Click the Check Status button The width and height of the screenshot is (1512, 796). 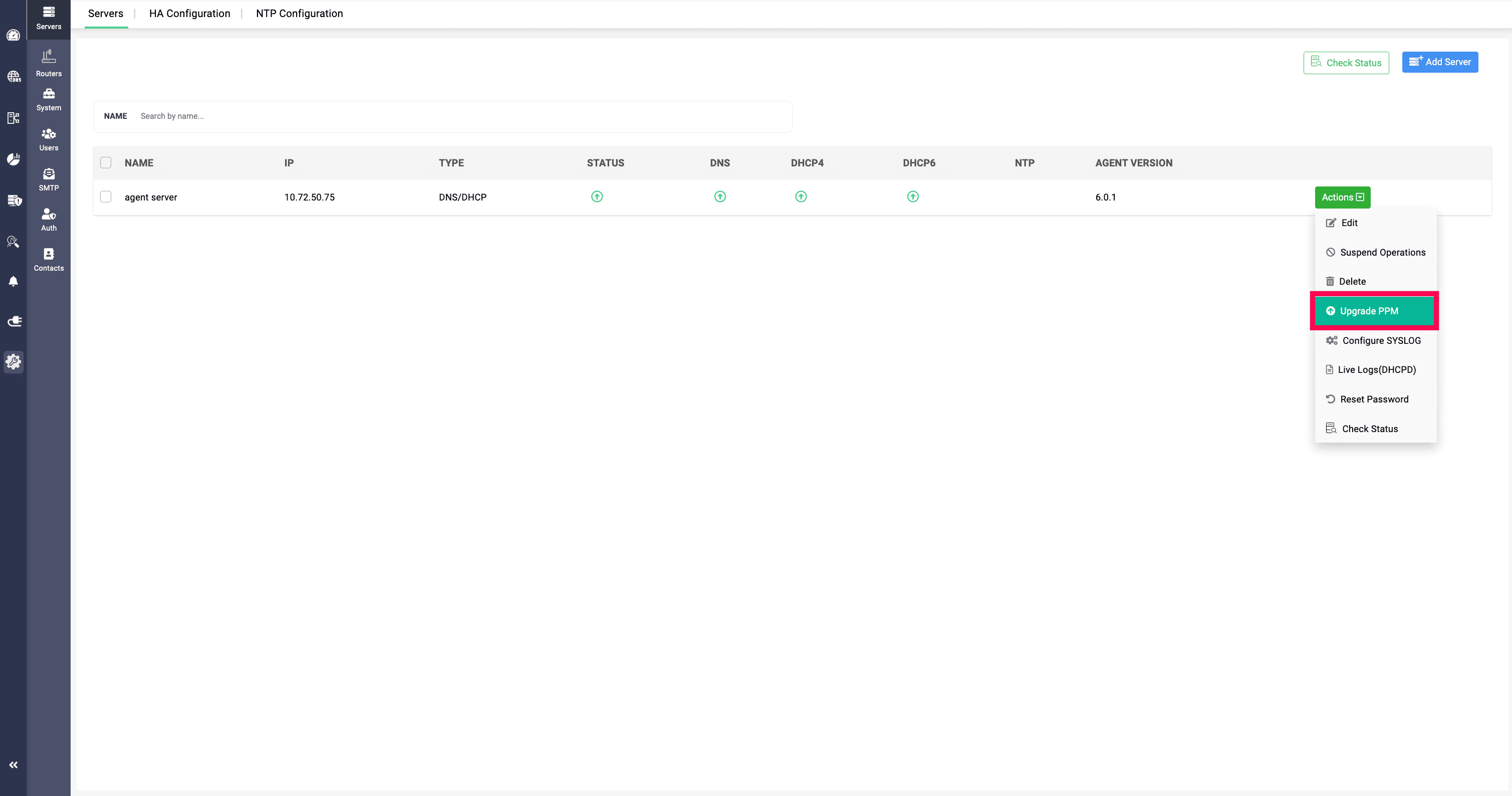coord(1346,62)
